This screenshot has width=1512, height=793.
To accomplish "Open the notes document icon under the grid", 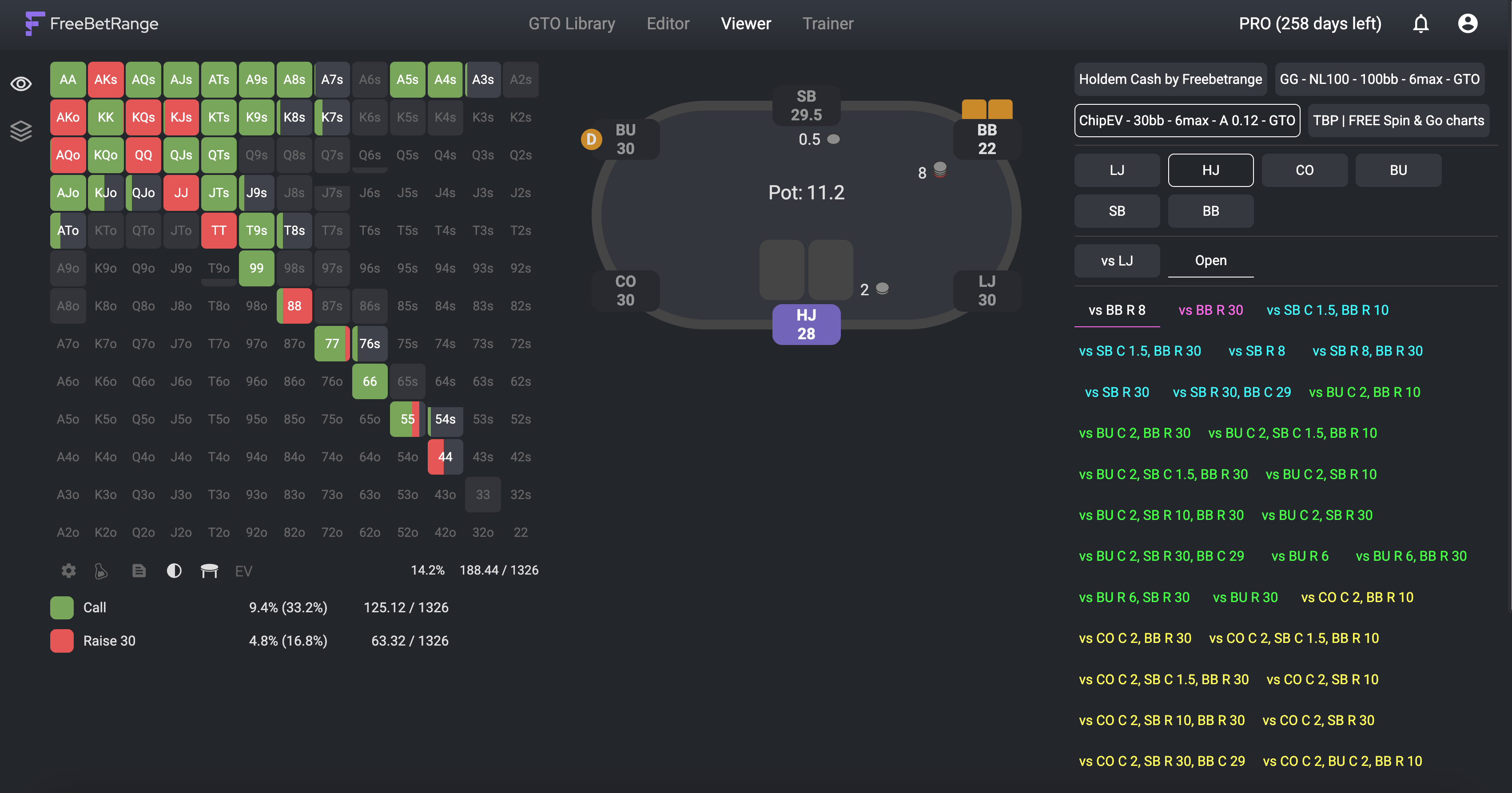I will [x=139, y=571].
